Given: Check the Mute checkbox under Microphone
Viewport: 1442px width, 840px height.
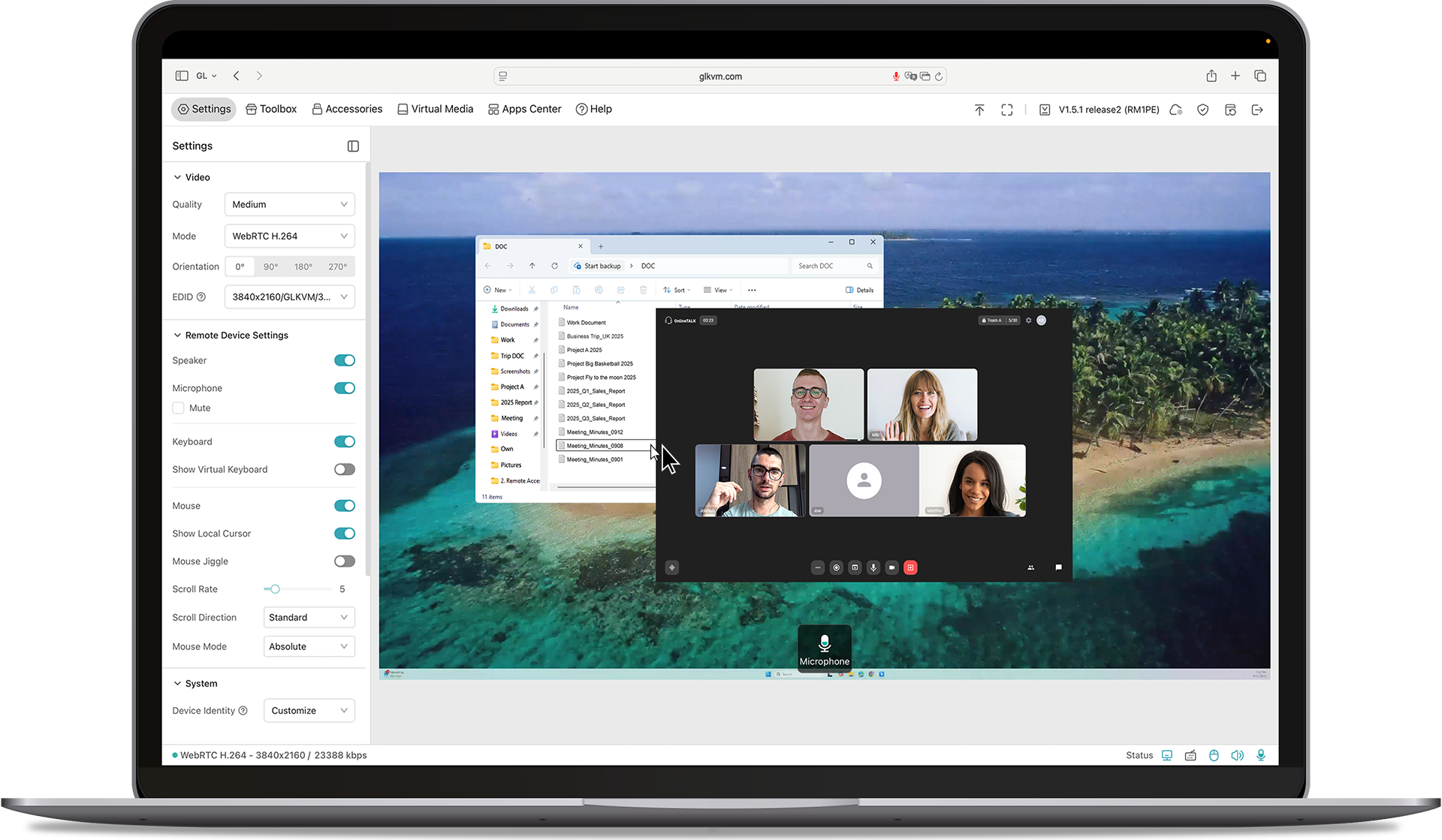Looking at the screenshot, I should [178, 408].
